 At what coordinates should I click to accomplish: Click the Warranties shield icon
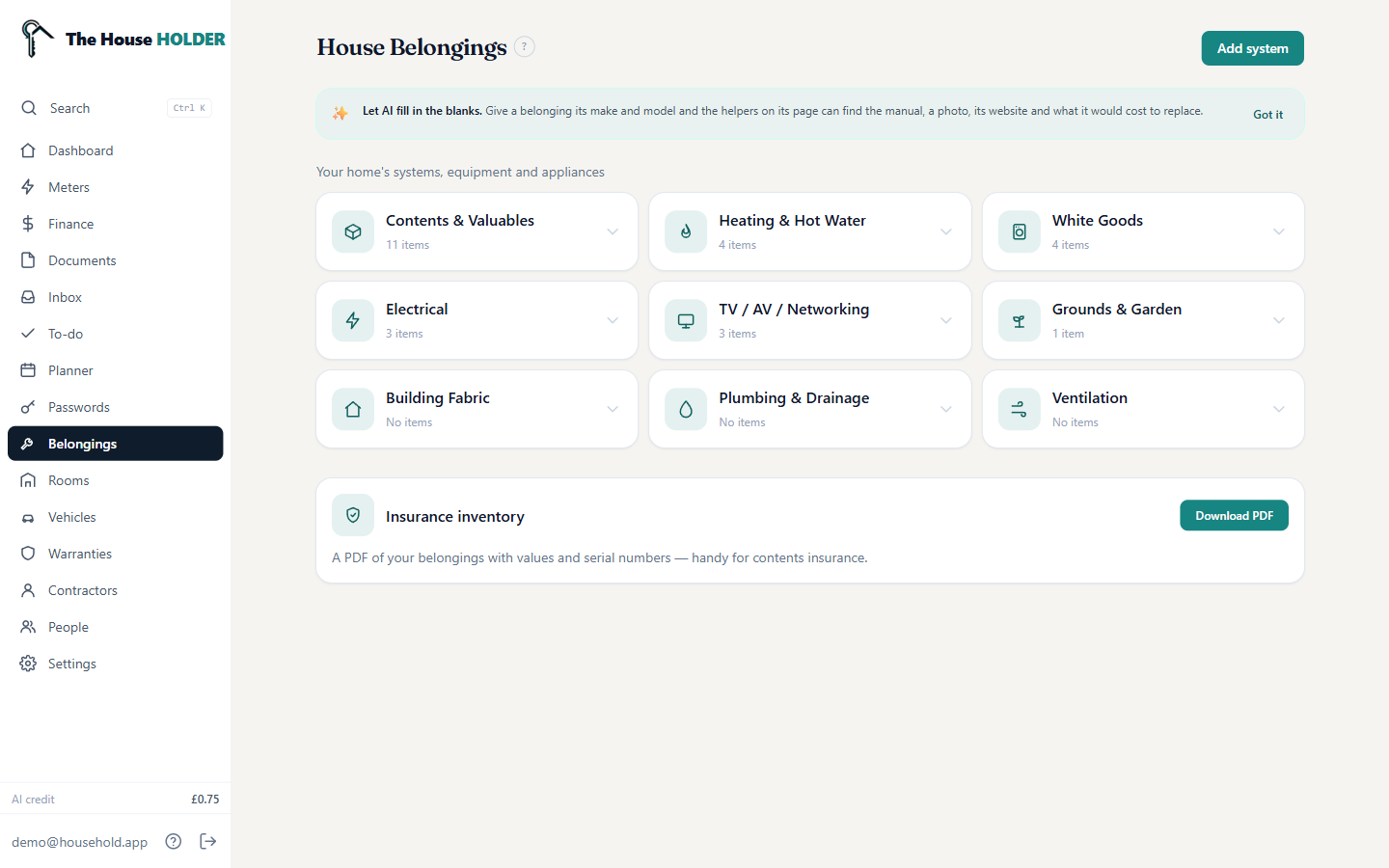point(28,554)
